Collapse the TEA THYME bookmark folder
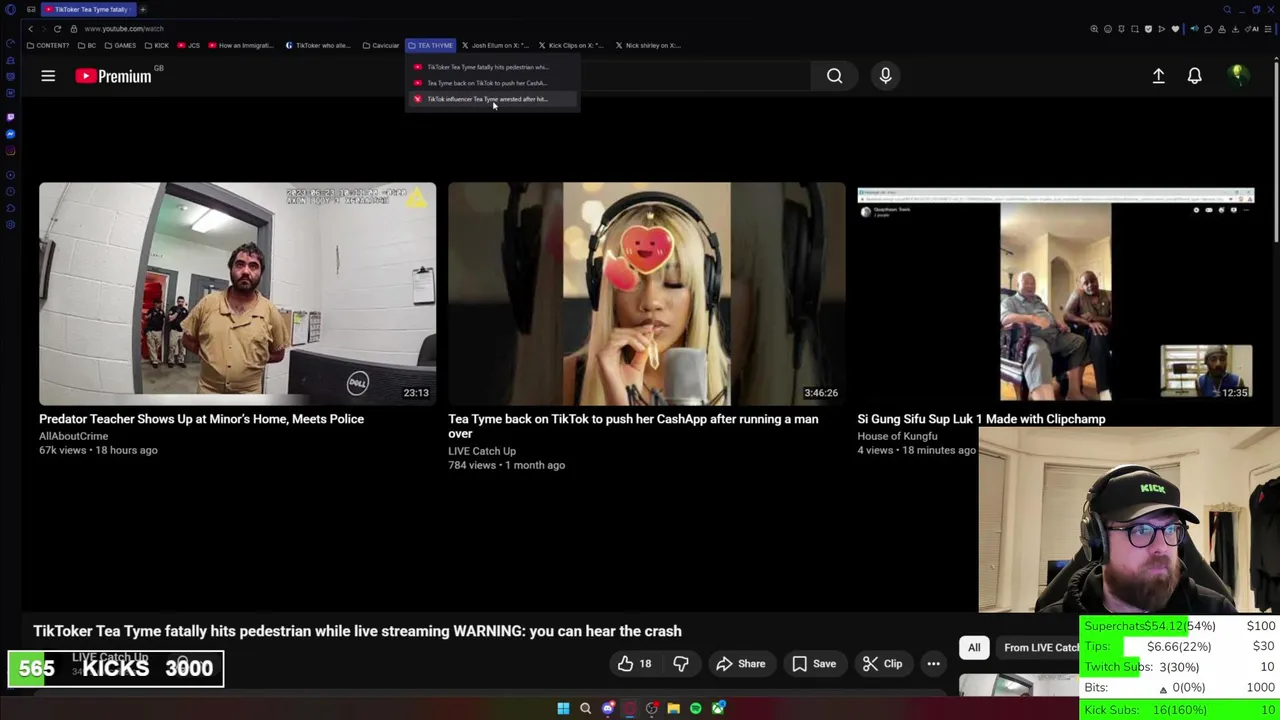1280x720 pixels. pos(431,45)
